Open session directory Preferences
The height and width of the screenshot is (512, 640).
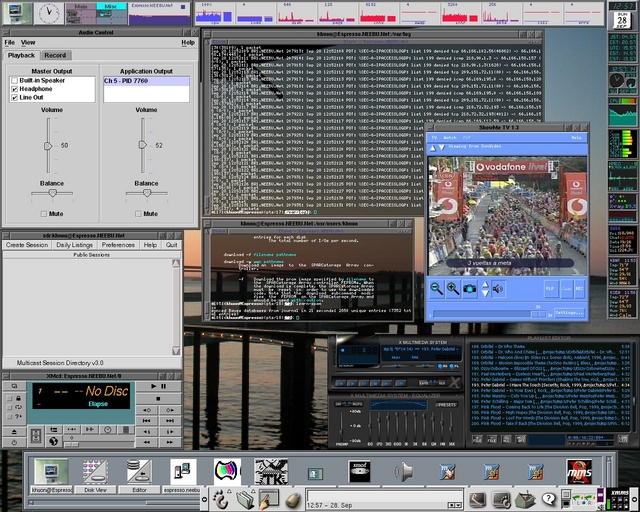tap(118, 245)
